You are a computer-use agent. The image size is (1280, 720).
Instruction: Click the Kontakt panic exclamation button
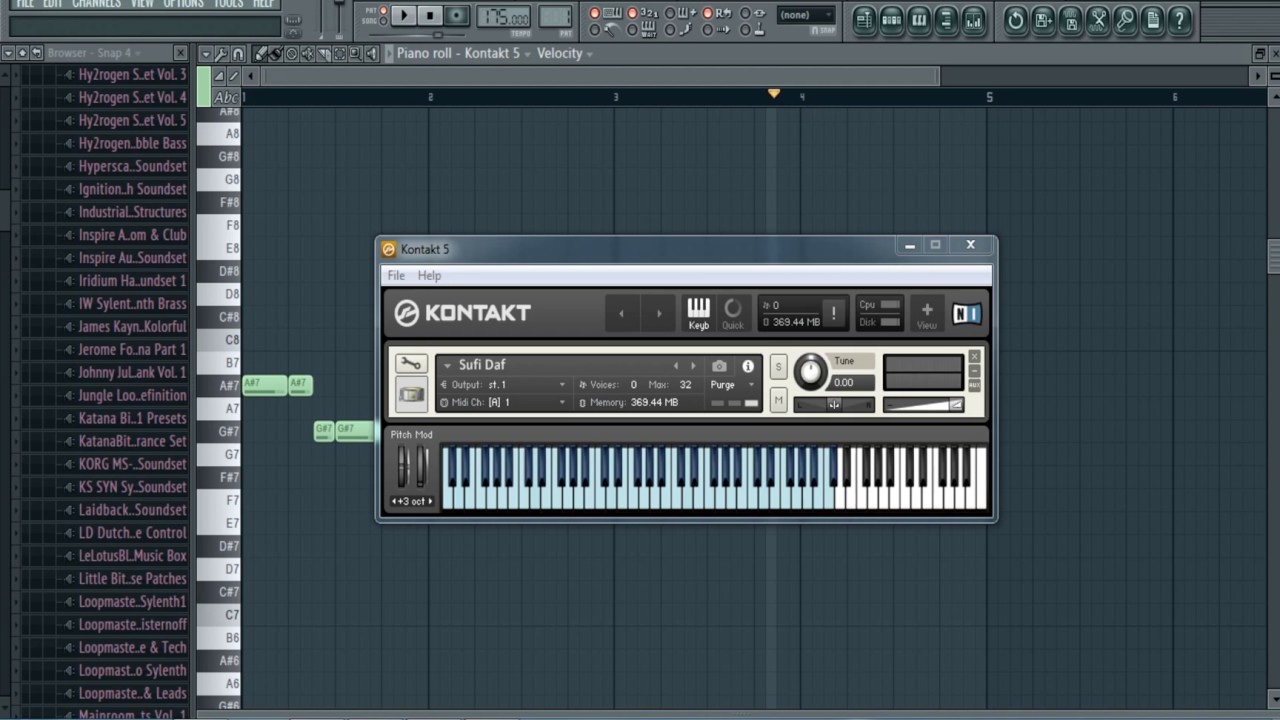(833, 313)
